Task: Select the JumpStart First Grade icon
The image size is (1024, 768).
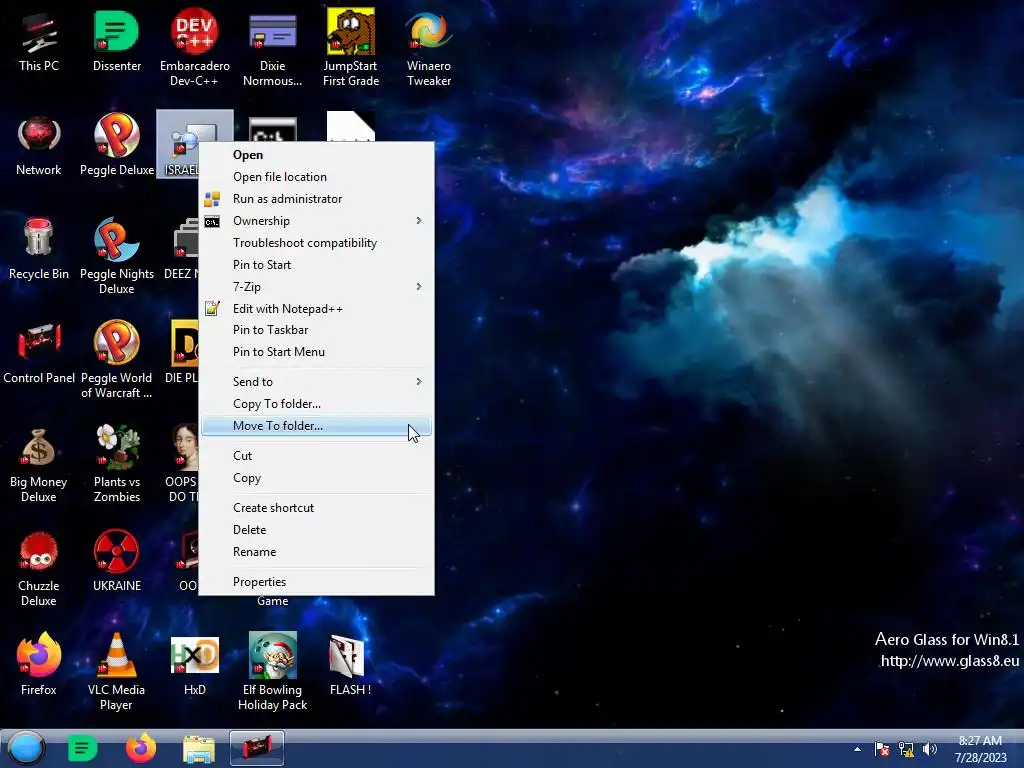Action: 351,47
